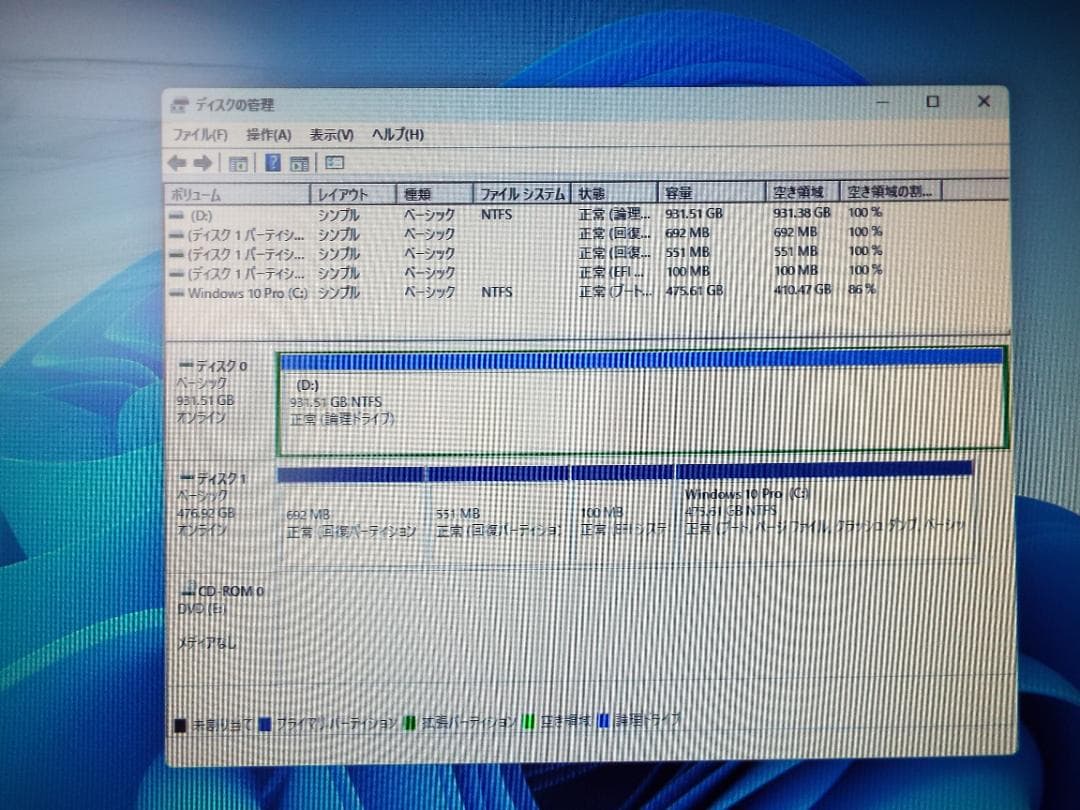Viewport: 1080px width, 810px height.
Task: Click the (D:) volume icon in the volume list
Action: point(178,214)
